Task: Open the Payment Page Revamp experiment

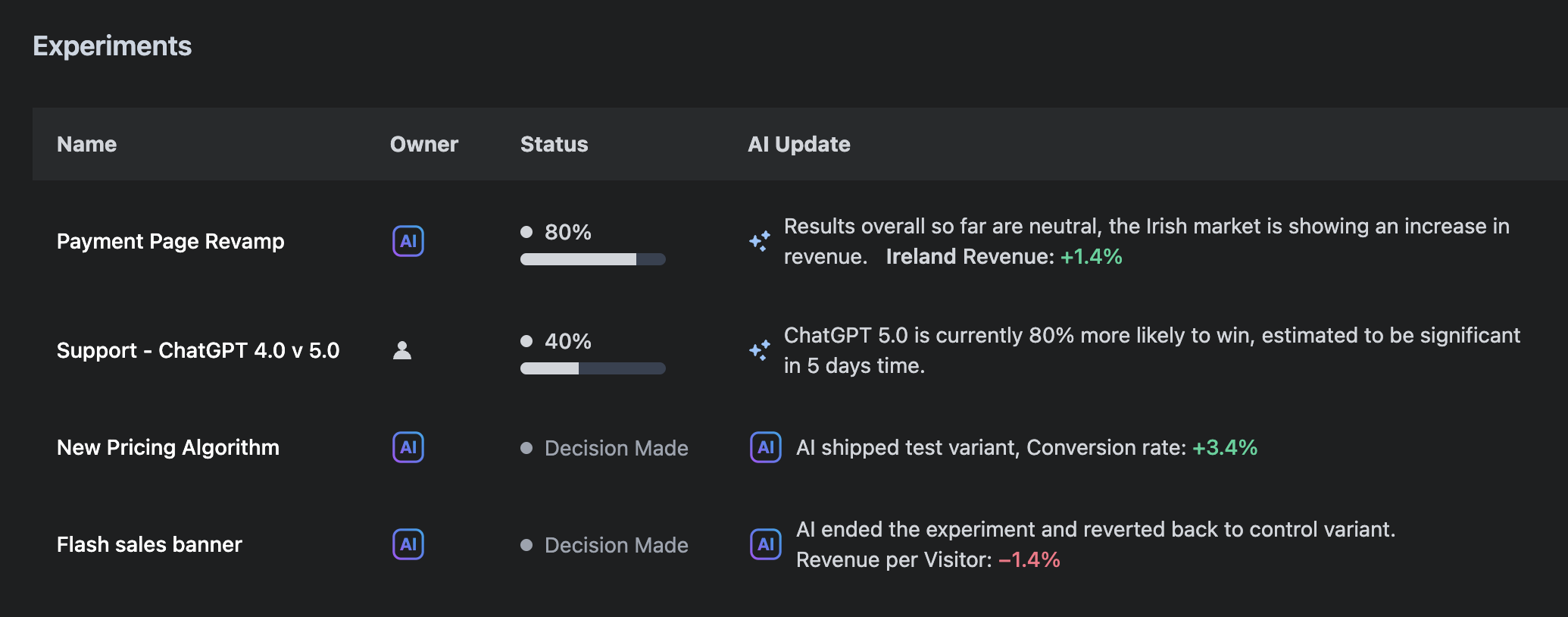Action: pyautogui.click(x=170, y=241)
